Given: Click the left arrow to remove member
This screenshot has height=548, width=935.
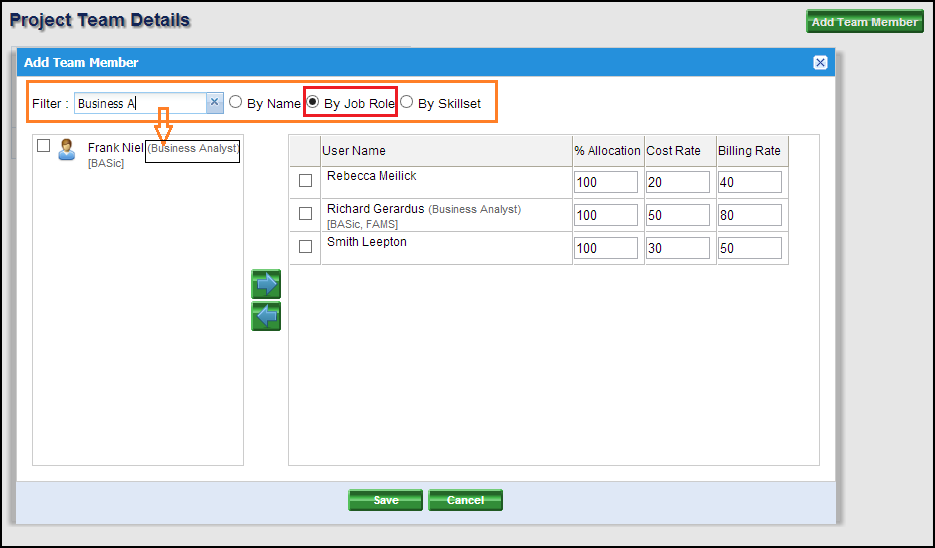Looking at the screenshot, I should pyautogui.click(x=266, y=317).
